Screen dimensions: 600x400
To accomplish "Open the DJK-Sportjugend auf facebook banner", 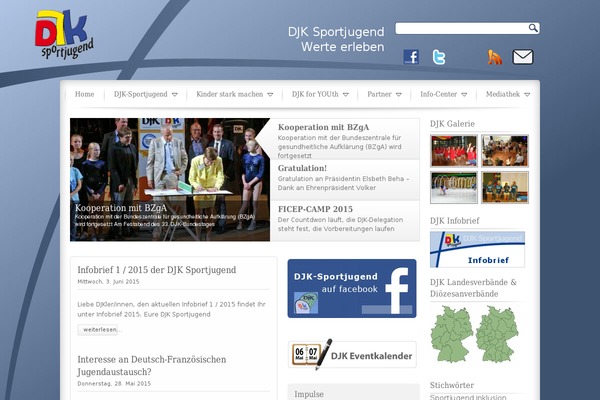I will [x=352, y=288].
